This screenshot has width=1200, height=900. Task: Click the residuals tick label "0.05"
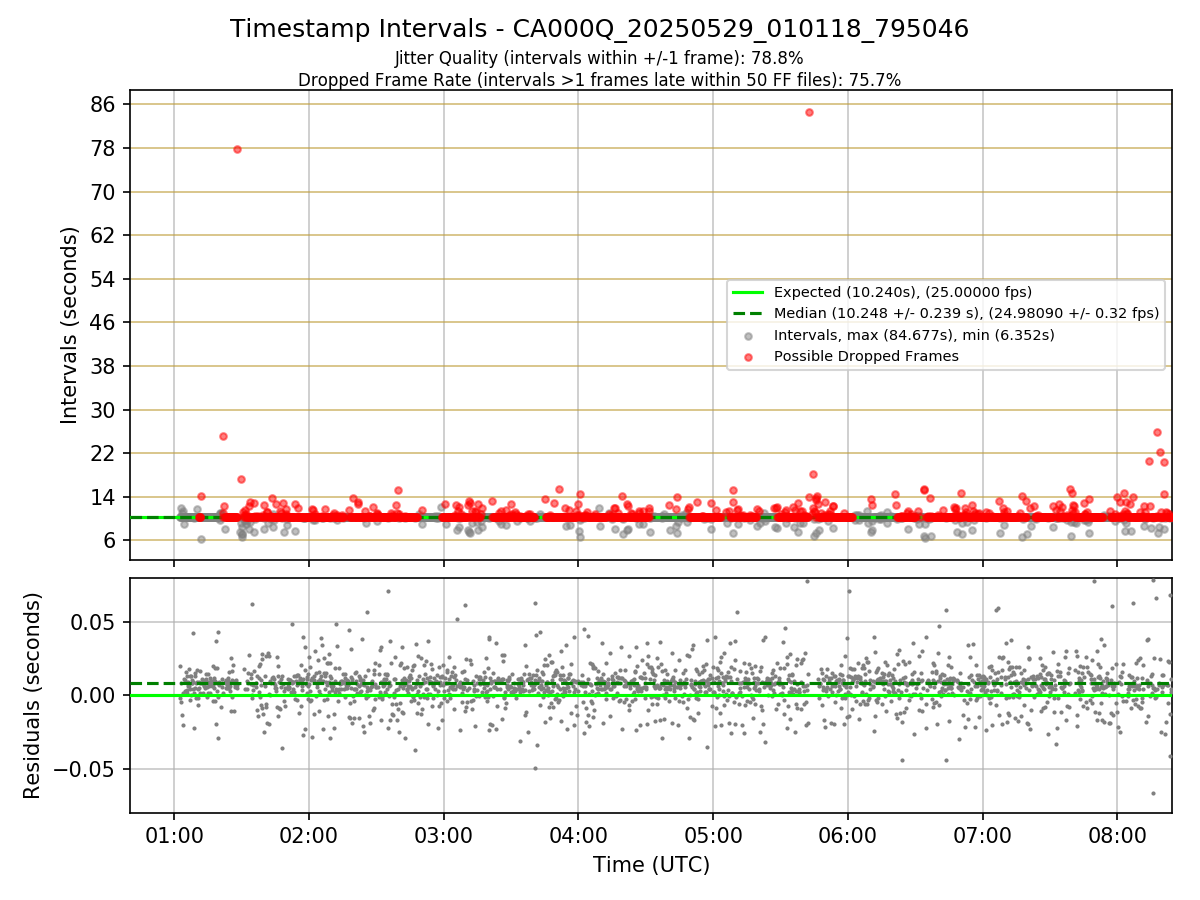click(x=95, y=622)
